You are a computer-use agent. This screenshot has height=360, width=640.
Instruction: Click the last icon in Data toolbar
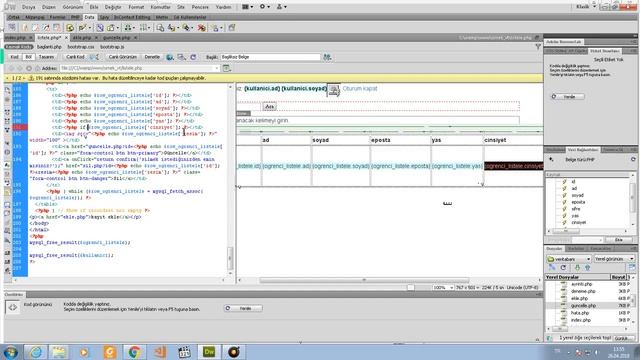(x=232, y=28)
